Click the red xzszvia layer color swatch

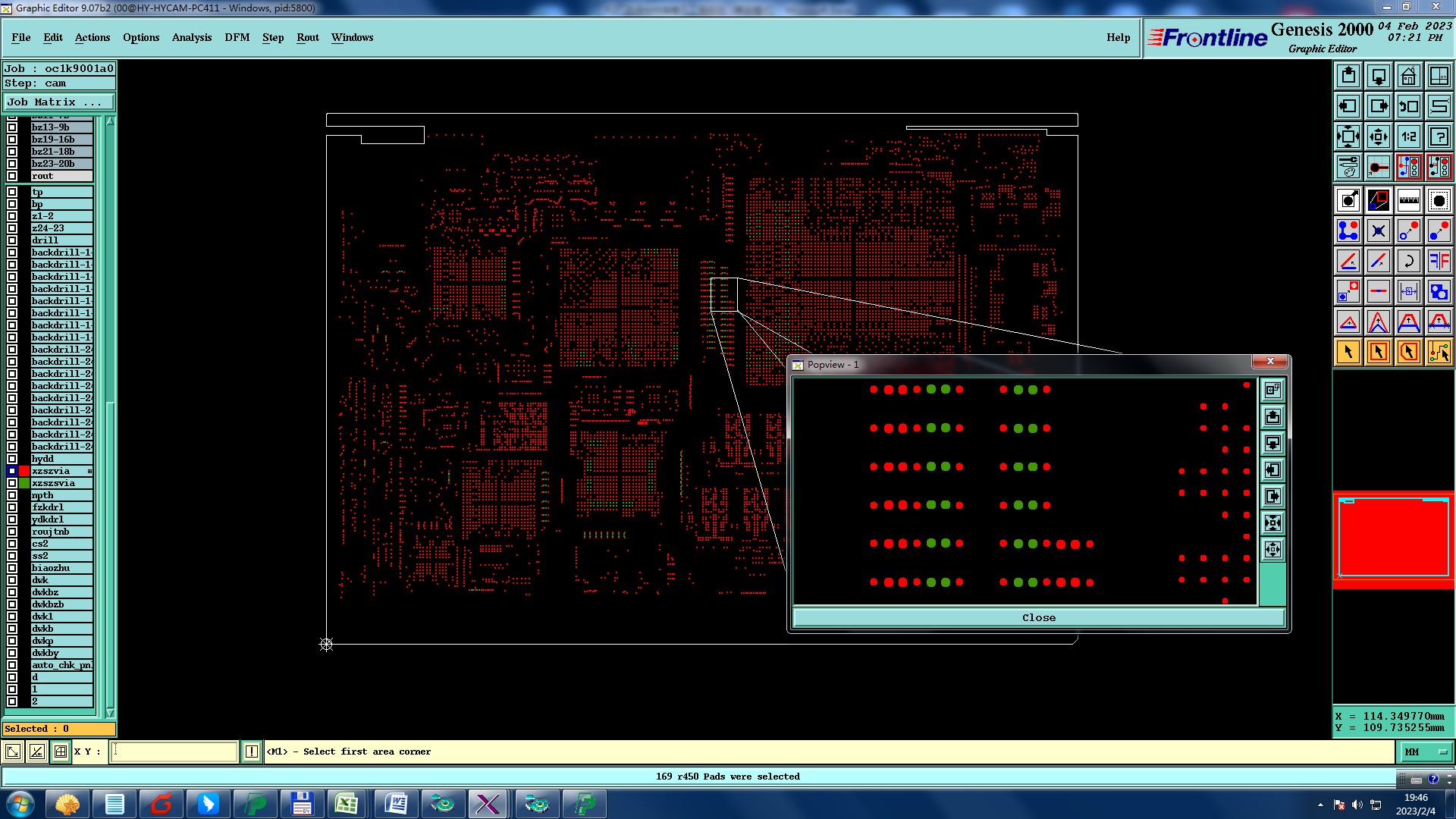coord(24,471)
